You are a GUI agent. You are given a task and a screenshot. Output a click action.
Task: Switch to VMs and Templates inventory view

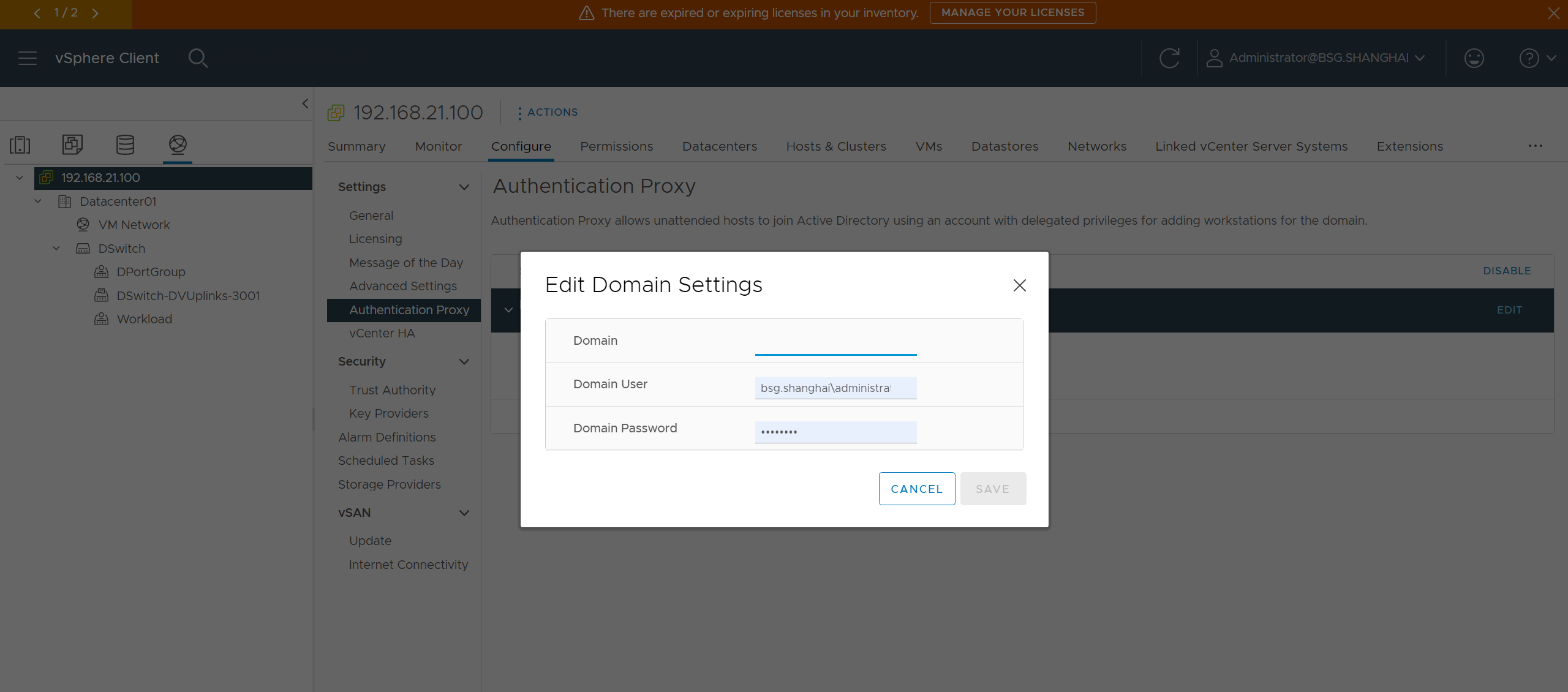[72, 145]
